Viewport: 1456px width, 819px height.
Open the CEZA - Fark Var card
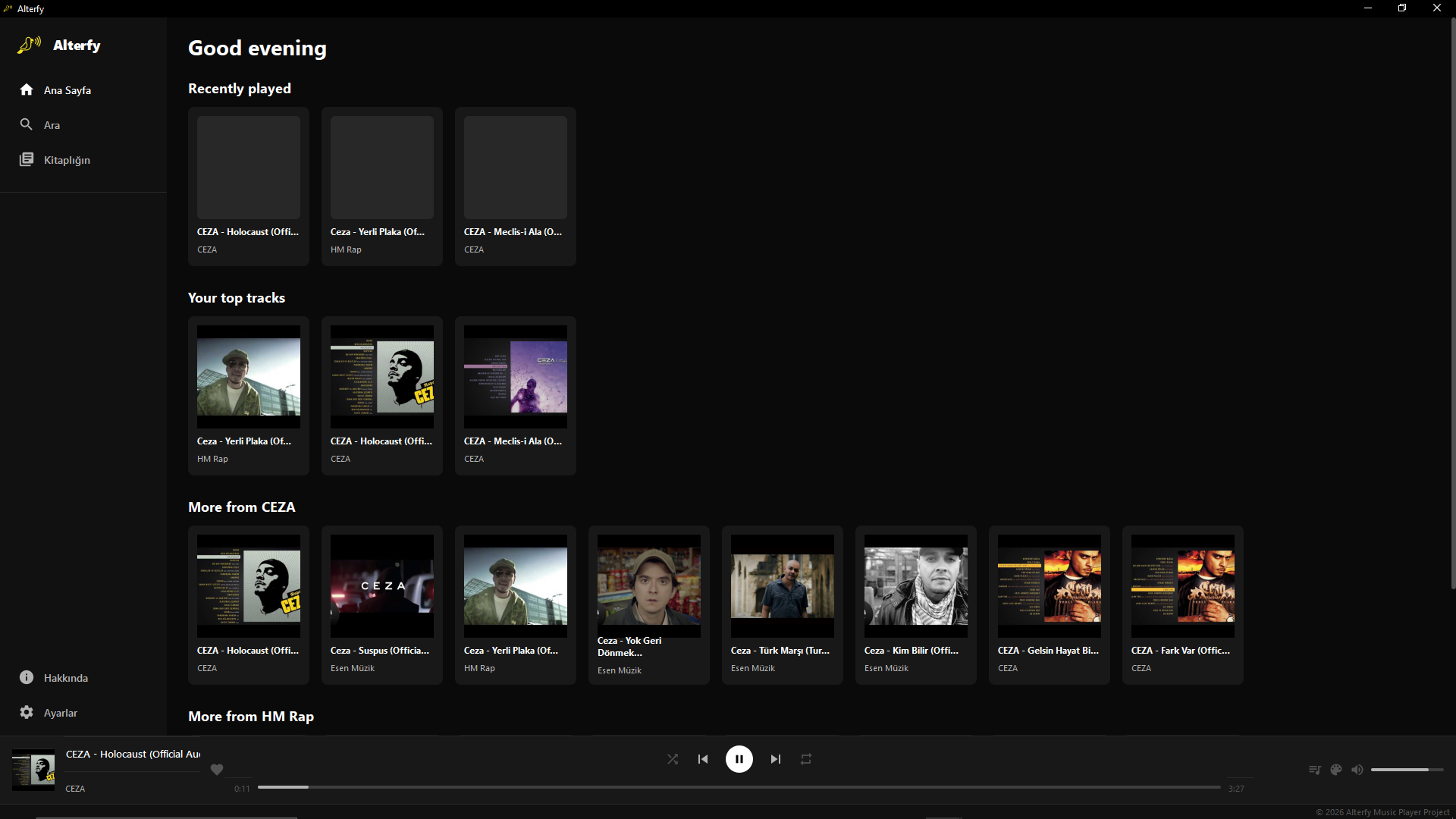[1183, 605]
